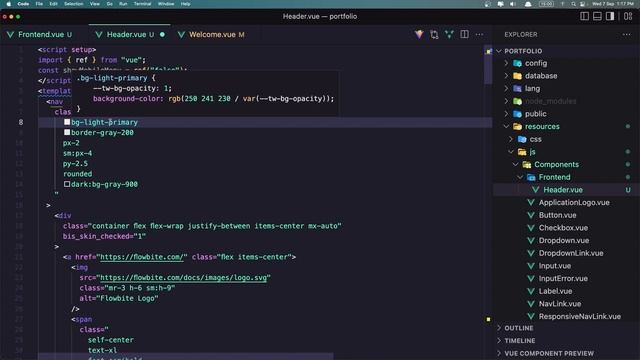Open the Selection menu

pos(73,4)
